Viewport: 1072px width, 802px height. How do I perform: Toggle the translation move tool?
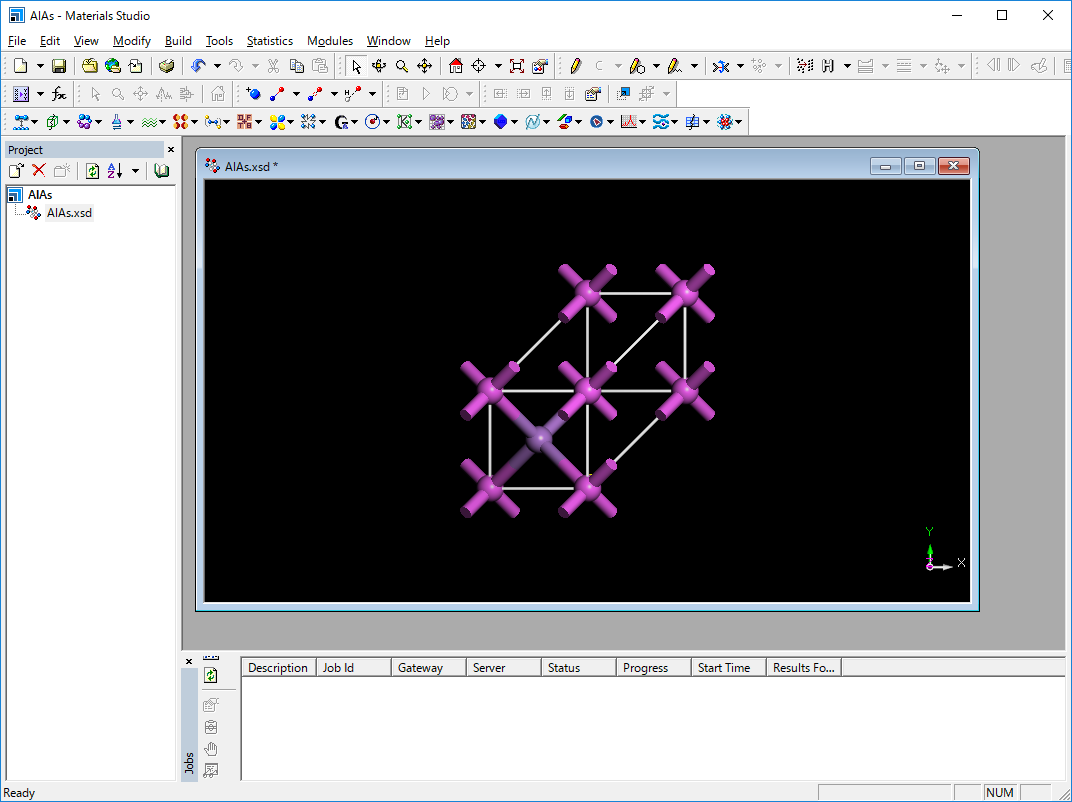(x=424, y=66)
